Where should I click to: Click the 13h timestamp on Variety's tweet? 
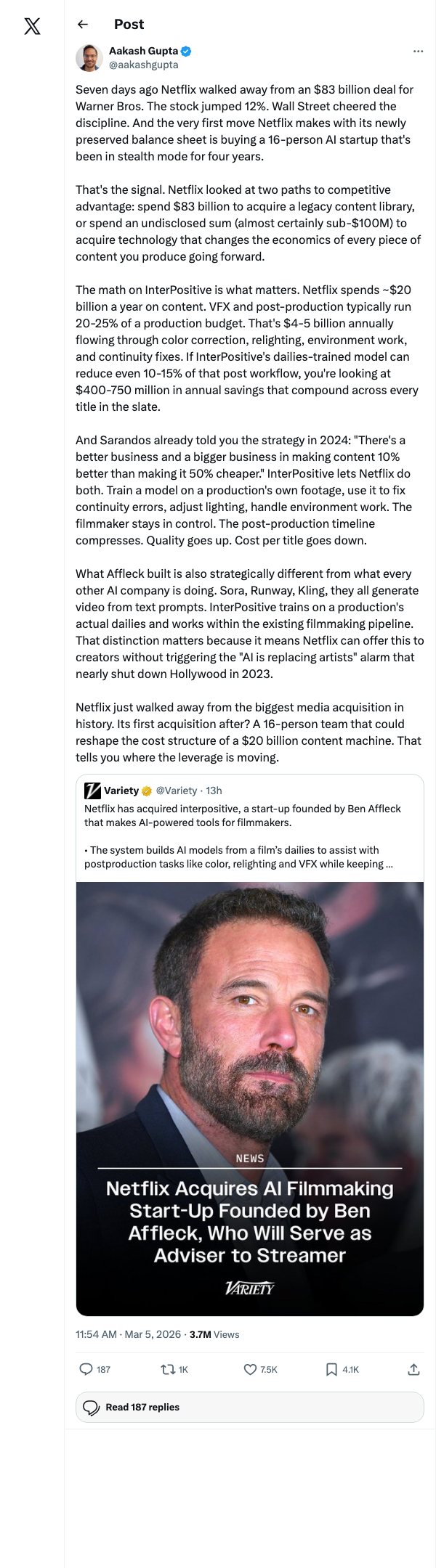(x=213, y=791)
